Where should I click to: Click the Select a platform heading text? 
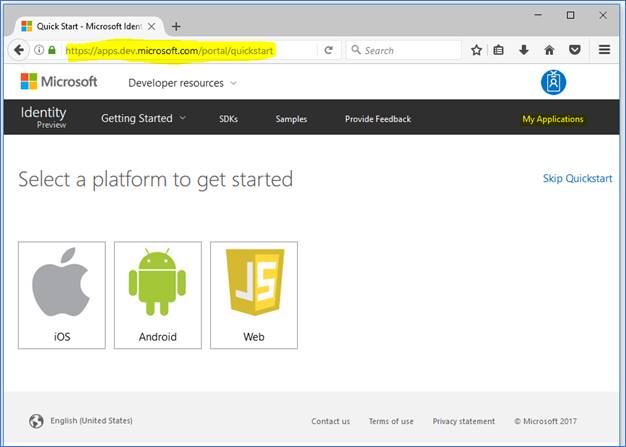(156, 179)
